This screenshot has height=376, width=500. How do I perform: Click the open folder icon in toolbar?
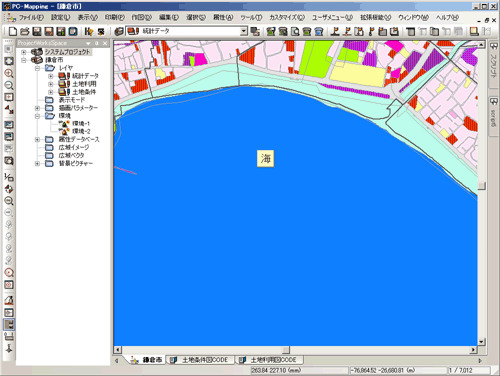pos(25,31)
